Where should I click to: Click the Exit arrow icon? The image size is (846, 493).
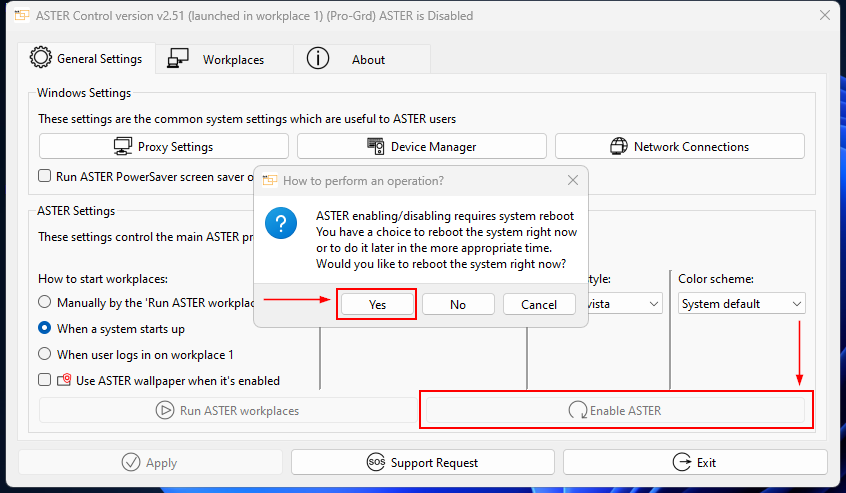681,462
